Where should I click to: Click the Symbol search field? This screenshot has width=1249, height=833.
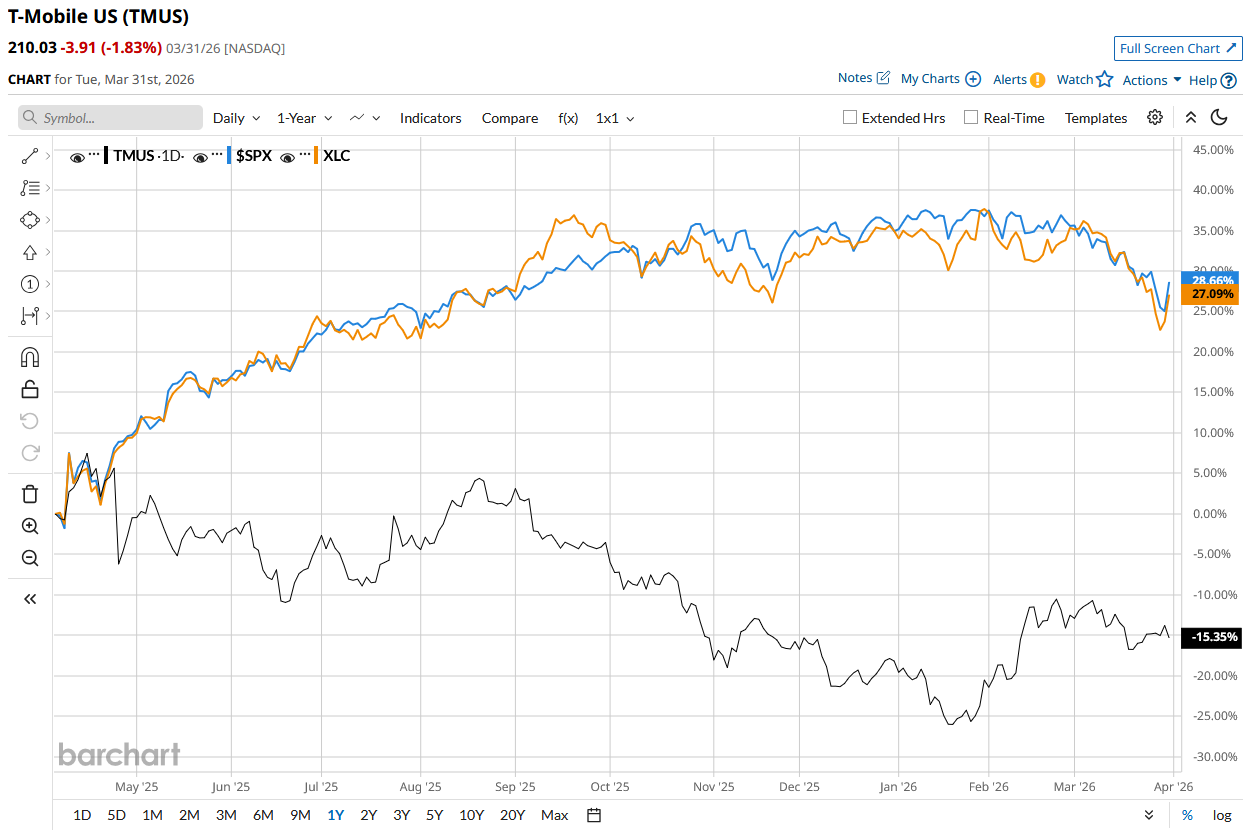click(110, 118)
